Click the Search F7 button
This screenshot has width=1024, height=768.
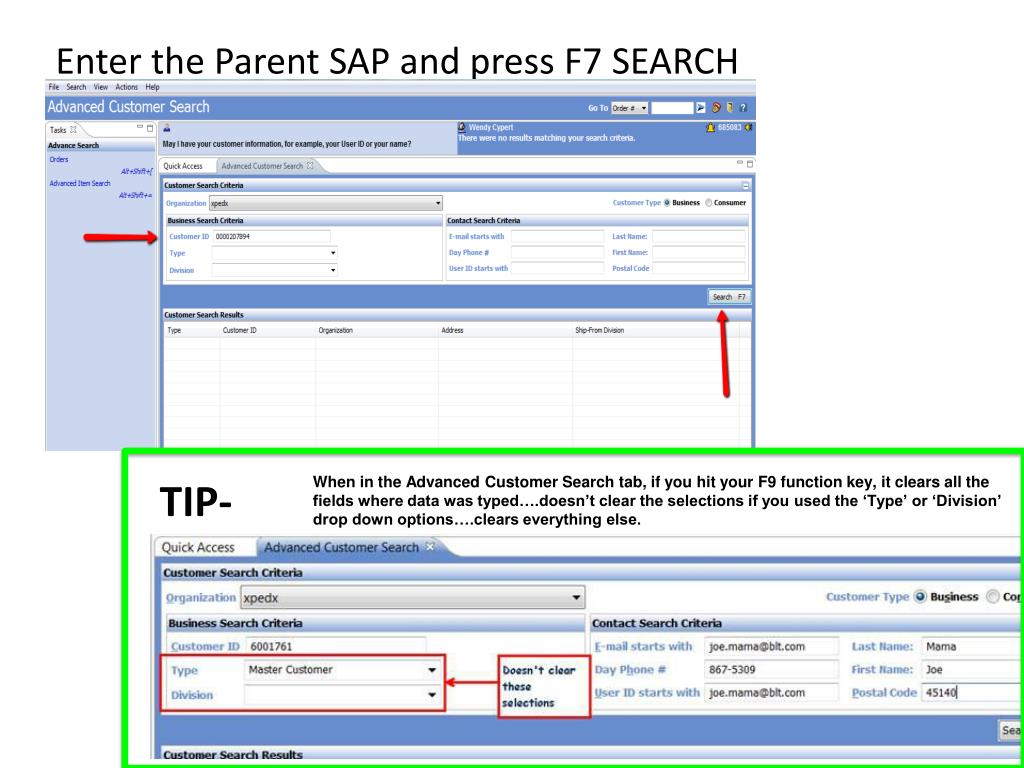coord(729,297)
